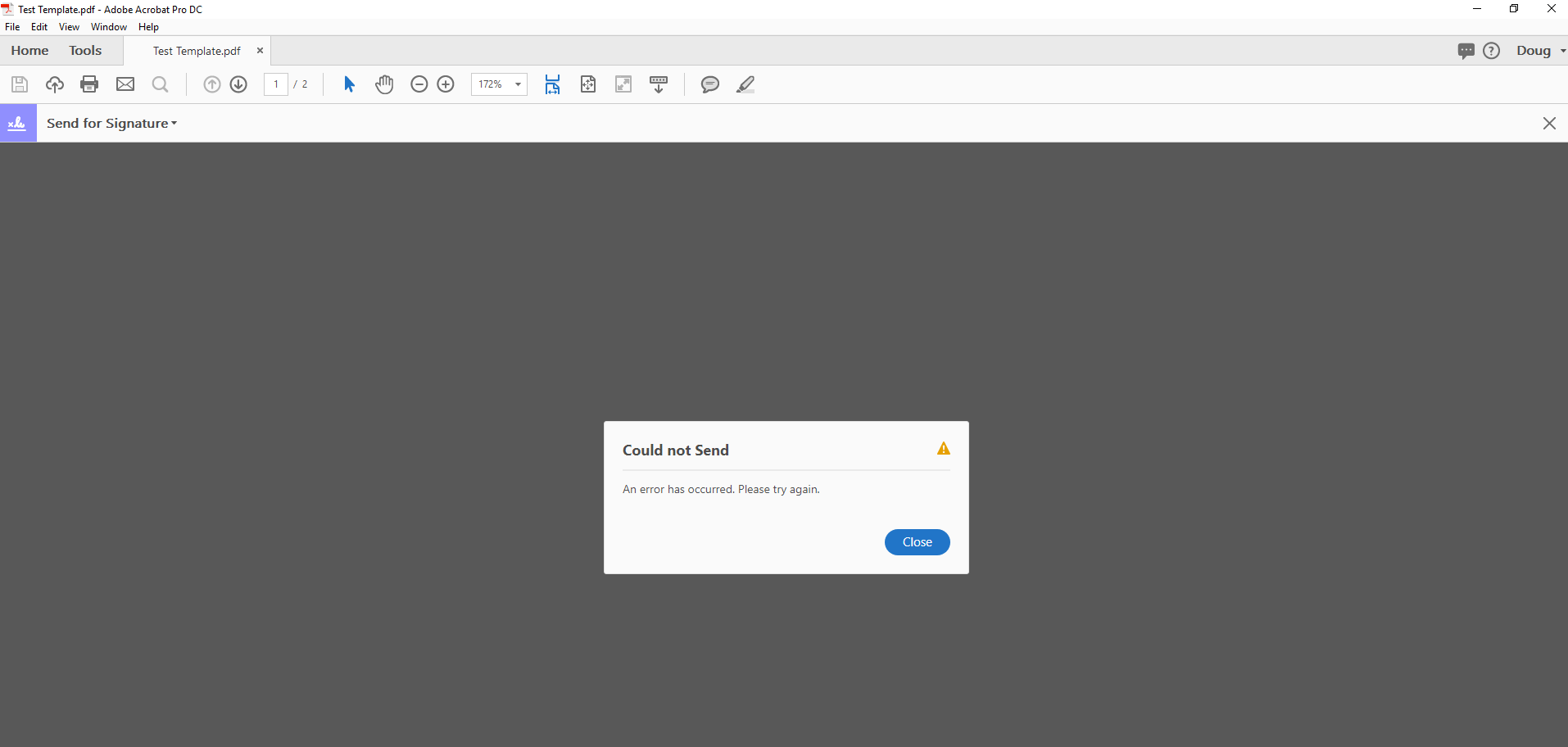The width and height of the screenshot is (1568, 747).
Task: Open the notifications chat bubble icon
Action: pos(1466,51)
